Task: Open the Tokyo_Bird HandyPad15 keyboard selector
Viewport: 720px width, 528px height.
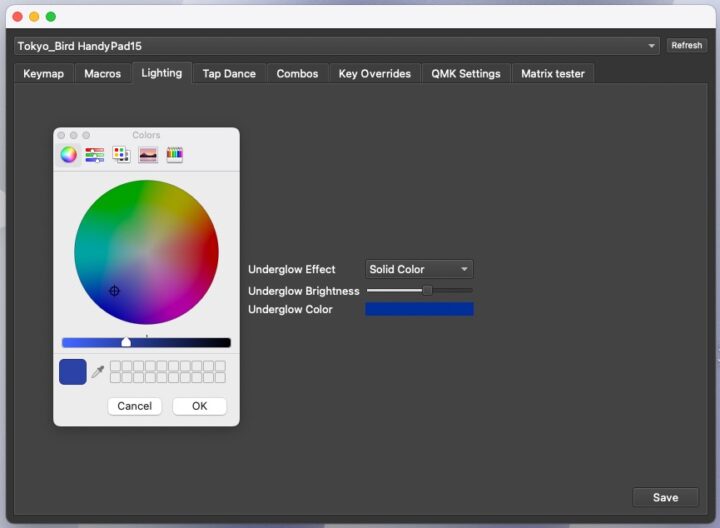Action: (337, 46)
